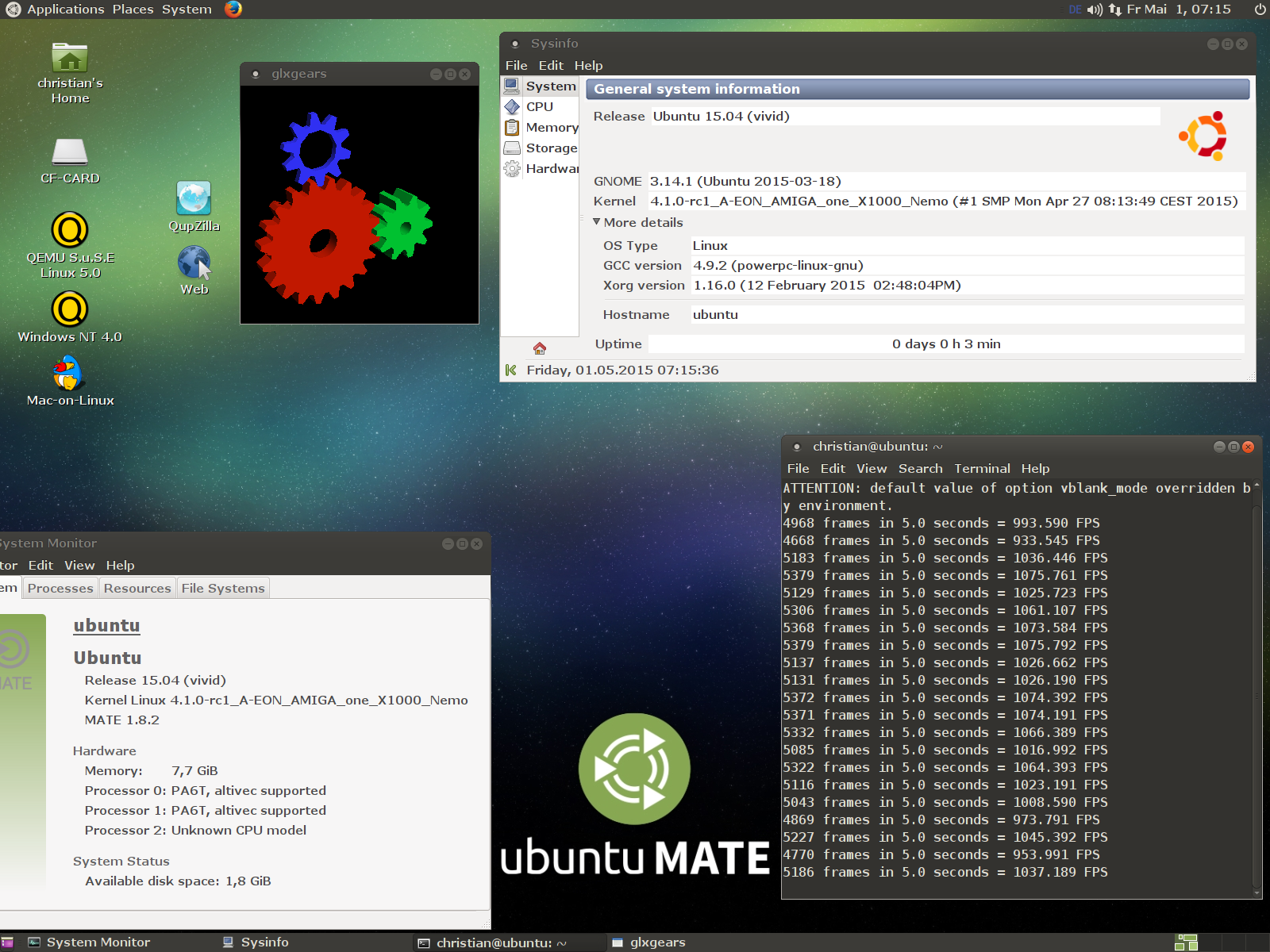
Task: Launch QEMU S.u.S.E Linux 5.0 shortcut
Action: (x=70, y=230)
